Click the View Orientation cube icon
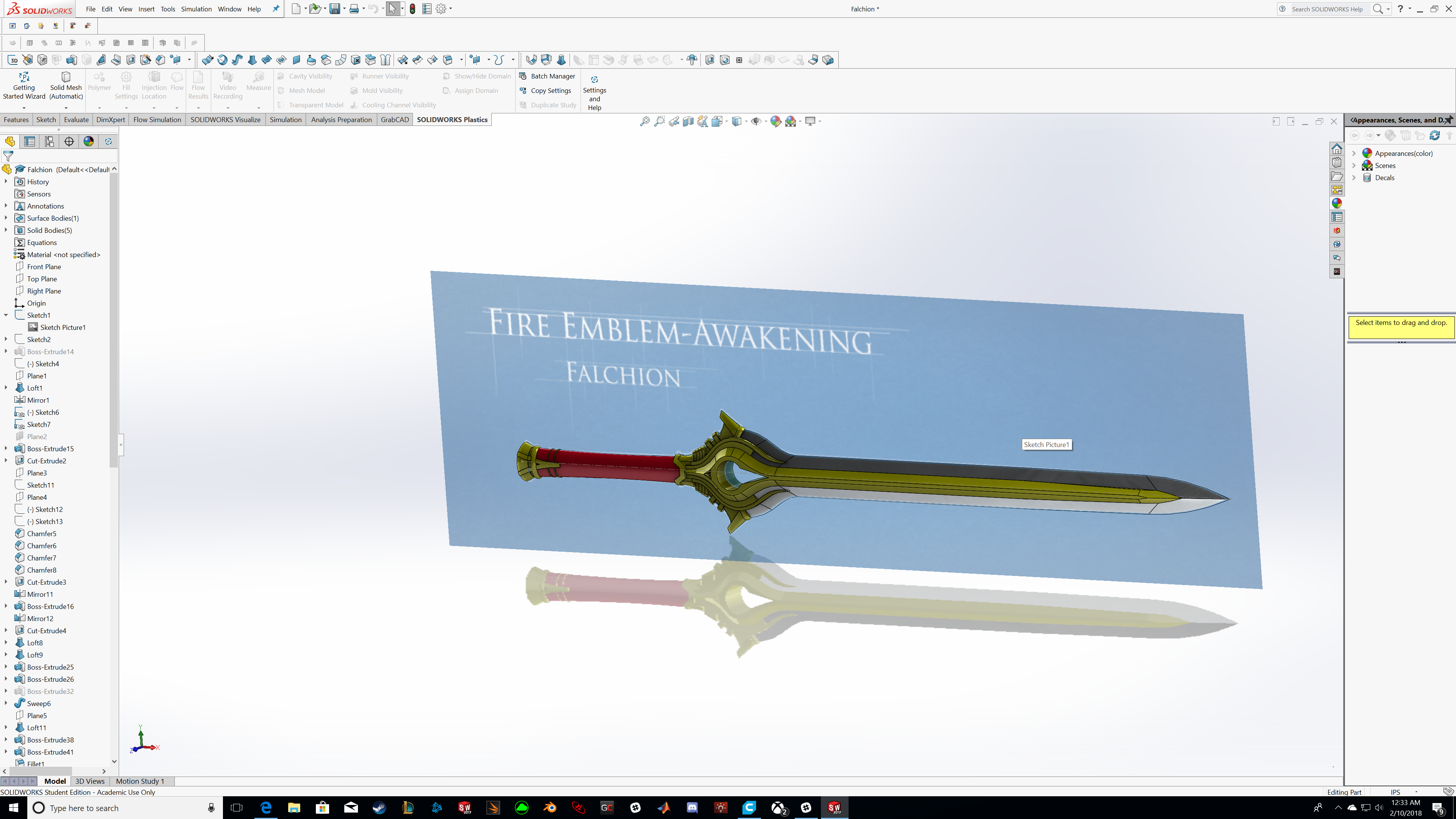 pos(717,121)
